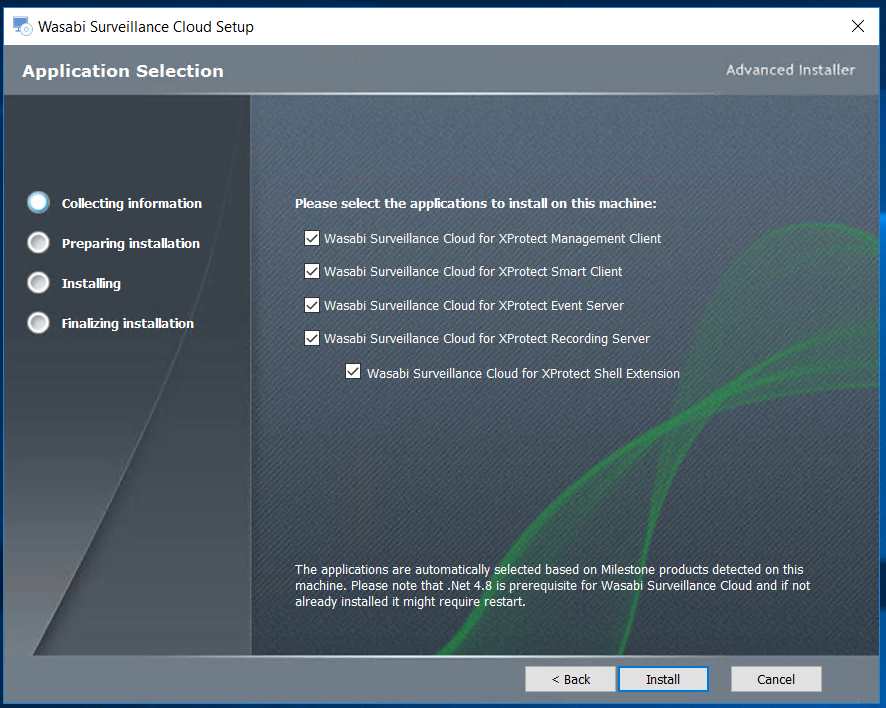Click the Shell Extension option label text
Screen dimensions: 886x708
click(x=523, y=373)
